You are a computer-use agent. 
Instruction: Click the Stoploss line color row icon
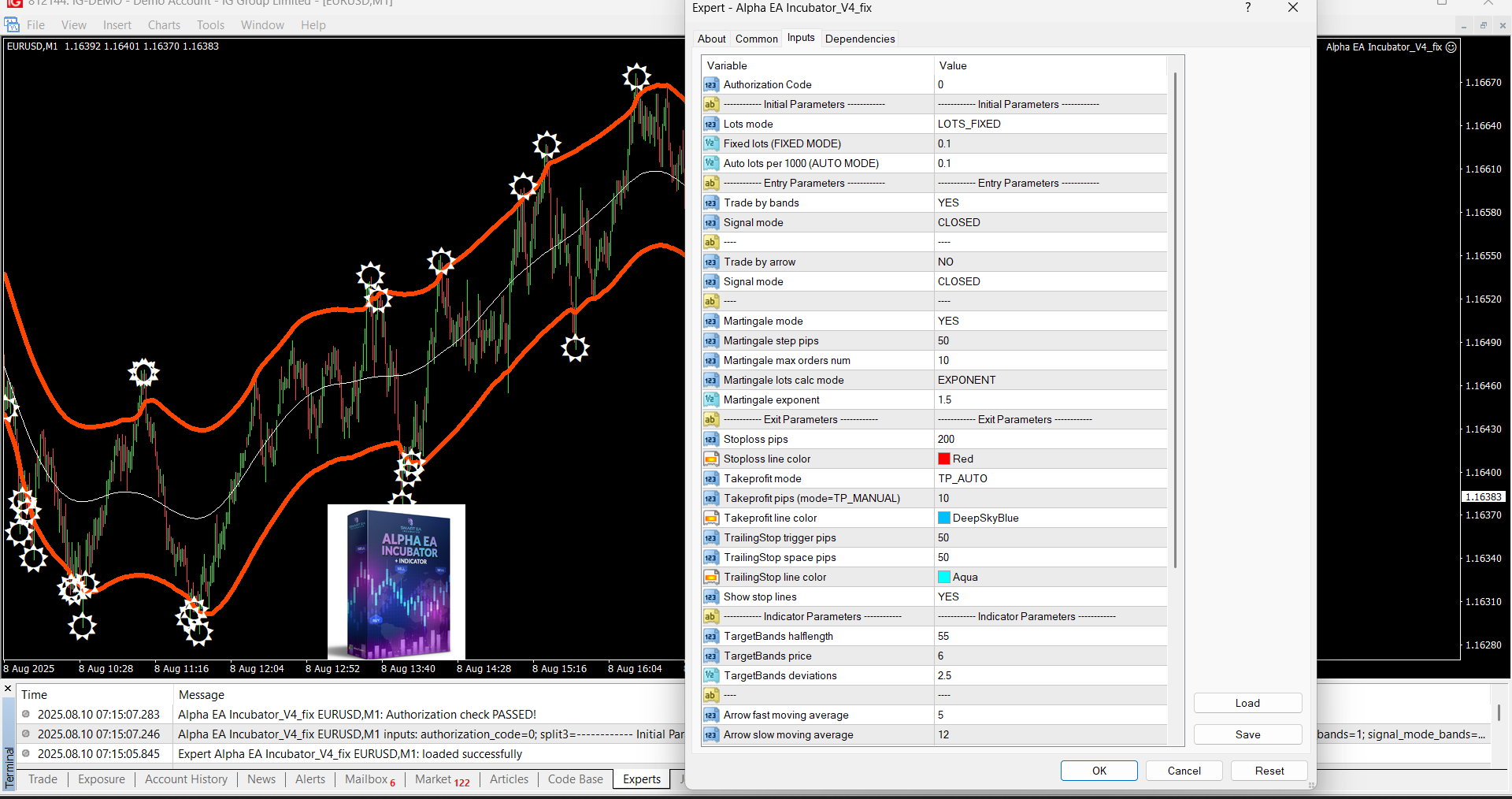pos(710,459)
